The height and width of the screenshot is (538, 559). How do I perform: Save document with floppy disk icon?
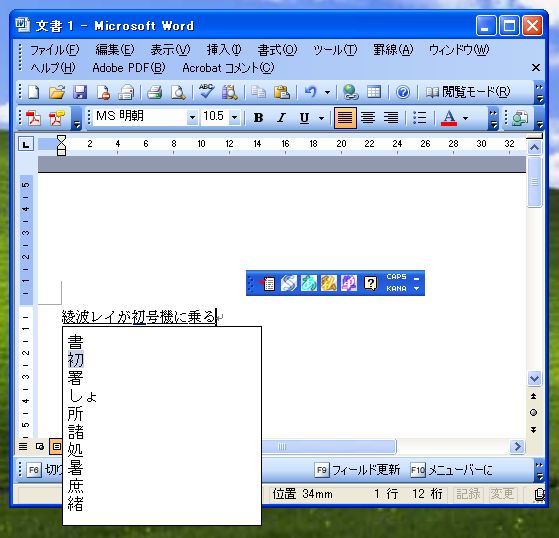click(80, 93)
